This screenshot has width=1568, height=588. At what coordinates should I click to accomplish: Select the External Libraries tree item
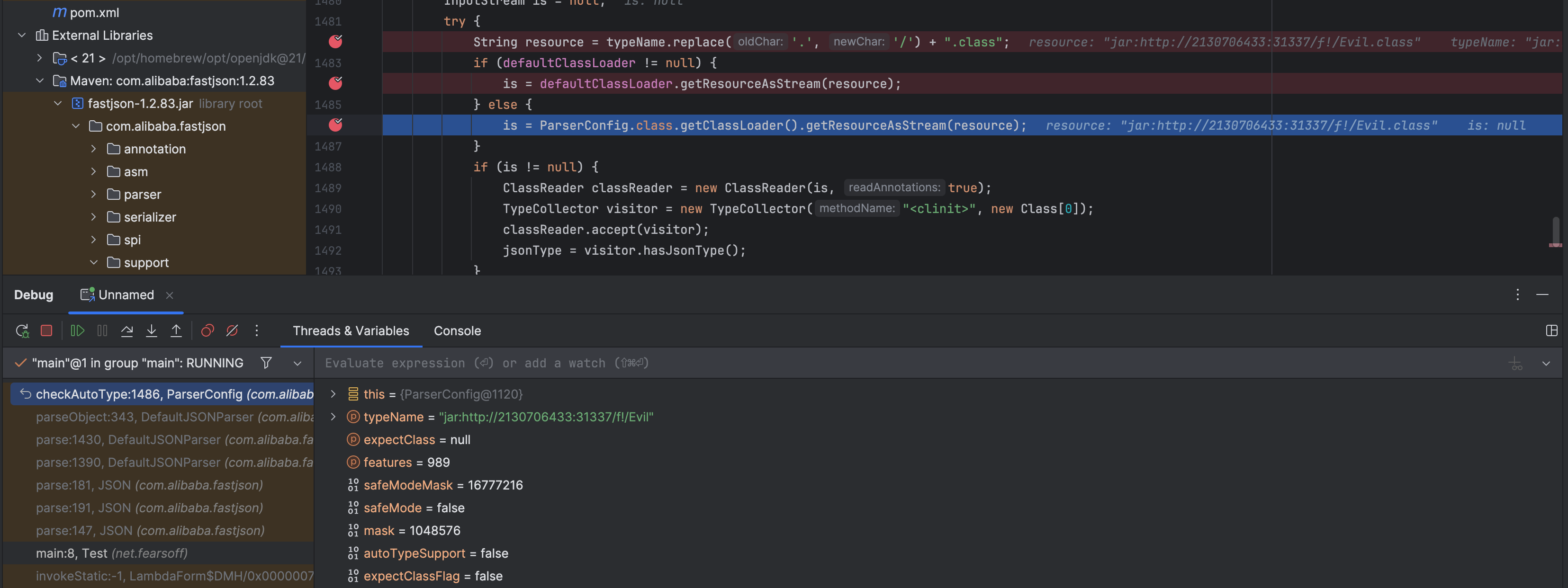102,35
